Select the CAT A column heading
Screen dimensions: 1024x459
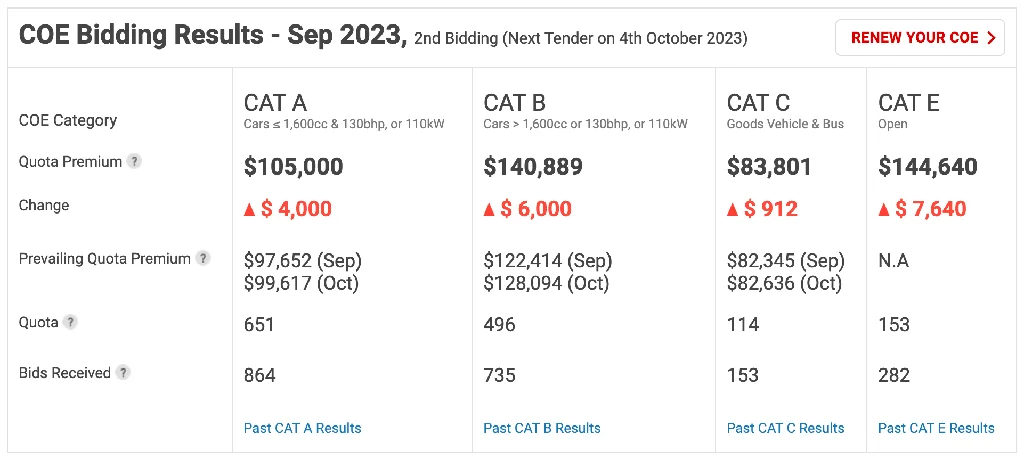tap(275, 103)
